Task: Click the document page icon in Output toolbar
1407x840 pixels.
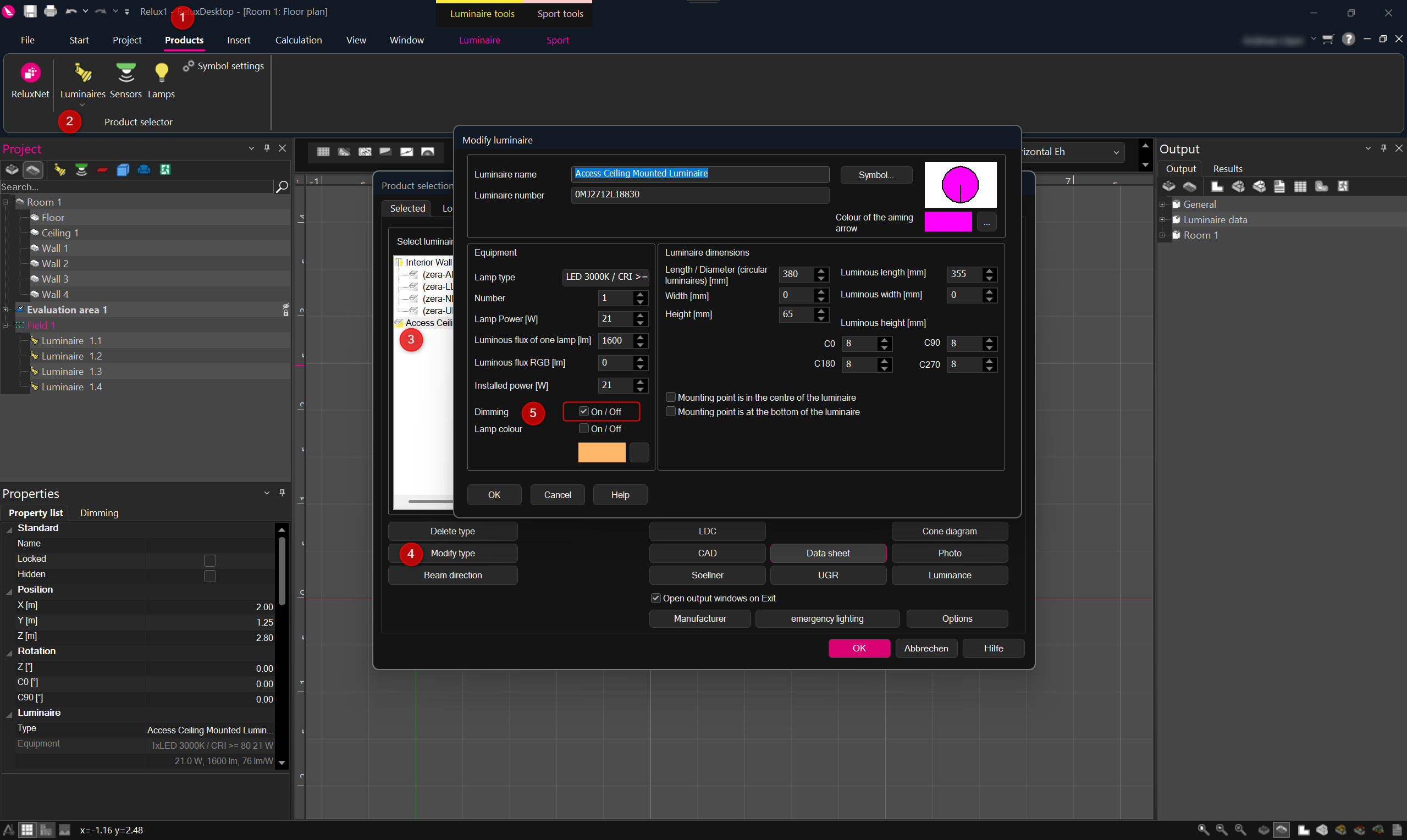Action: point(1279,187)
